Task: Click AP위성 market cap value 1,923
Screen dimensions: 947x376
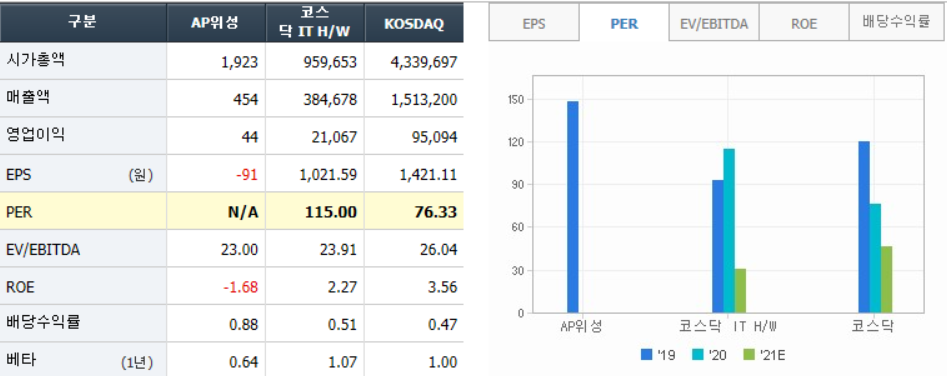Action: 240,62
